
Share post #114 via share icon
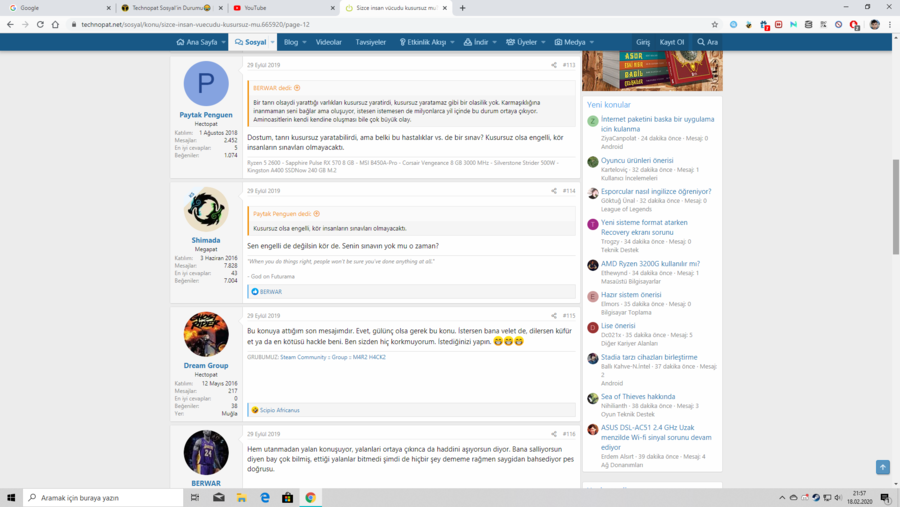(554, 191)
